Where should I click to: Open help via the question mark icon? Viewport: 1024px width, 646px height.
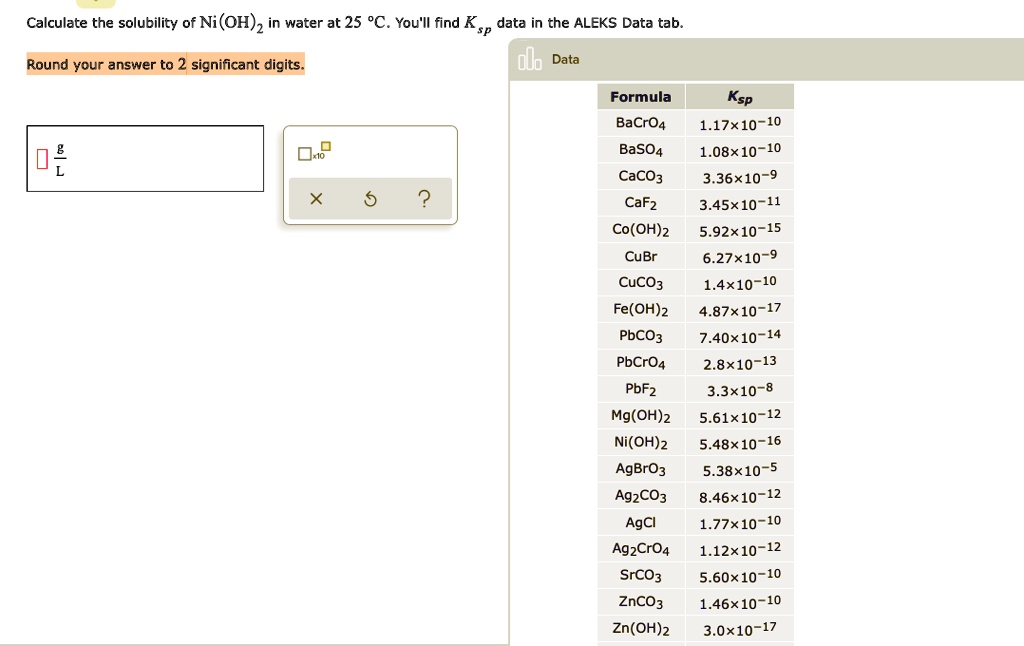[424, 199]
